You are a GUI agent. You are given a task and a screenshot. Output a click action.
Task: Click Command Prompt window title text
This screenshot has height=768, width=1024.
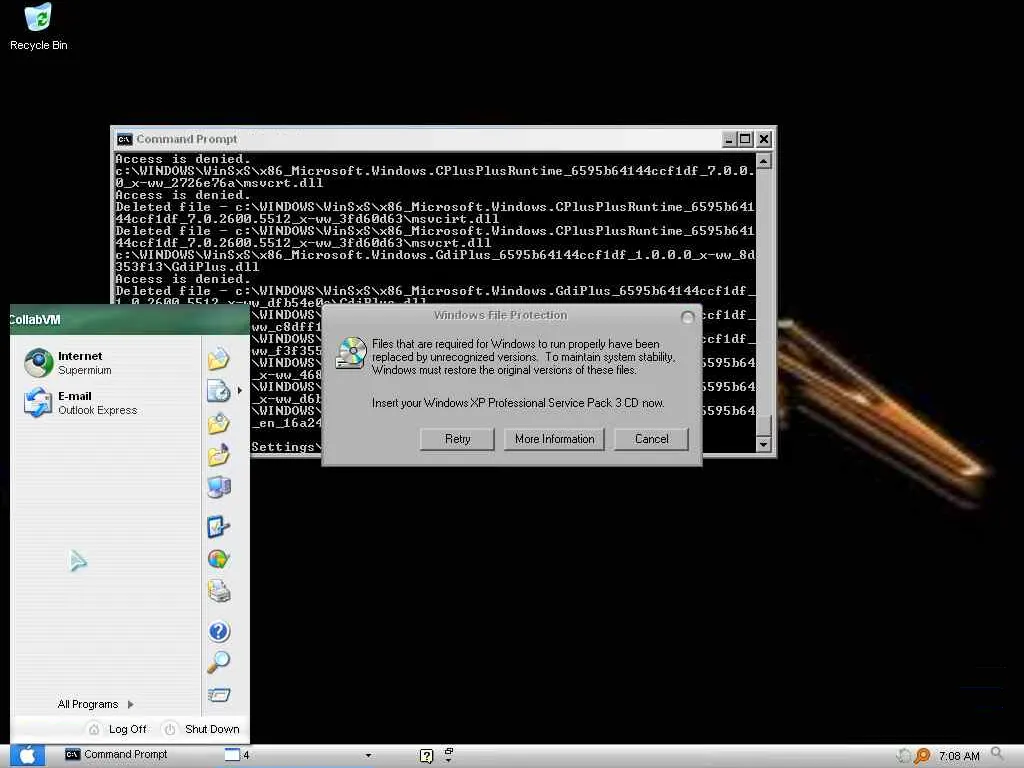point(187,139)
